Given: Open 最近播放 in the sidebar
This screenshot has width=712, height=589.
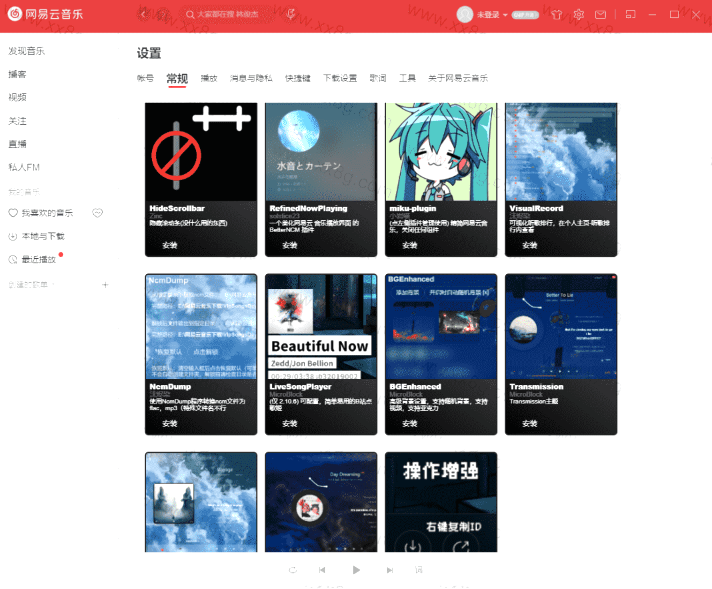Looking at the screenshot, I should click(32, 259).
